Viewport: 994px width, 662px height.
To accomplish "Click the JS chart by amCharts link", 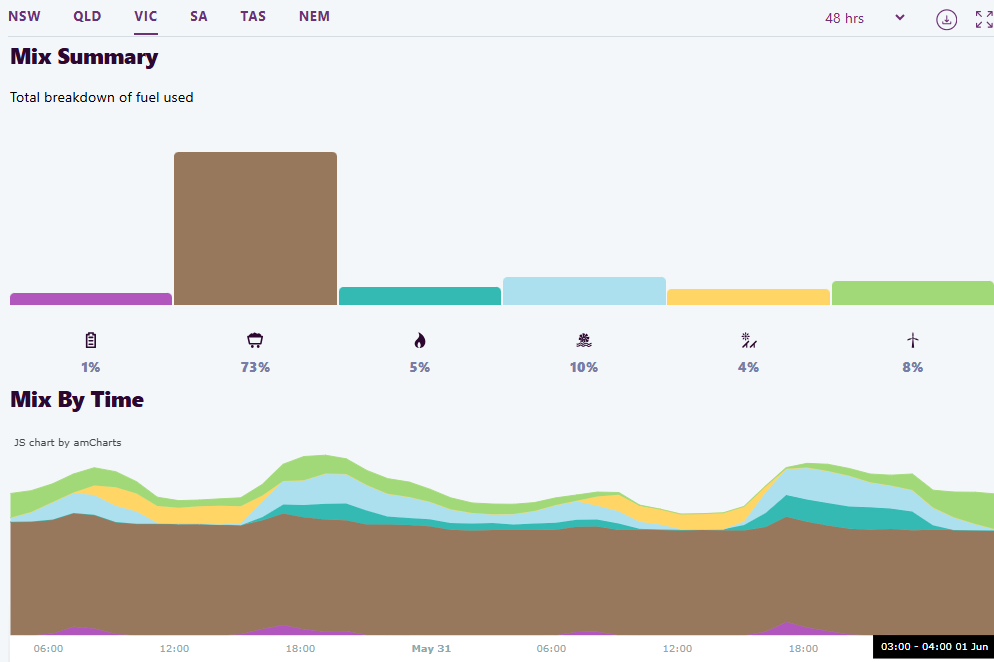I will pyautogui.click(x=68, y=442).
